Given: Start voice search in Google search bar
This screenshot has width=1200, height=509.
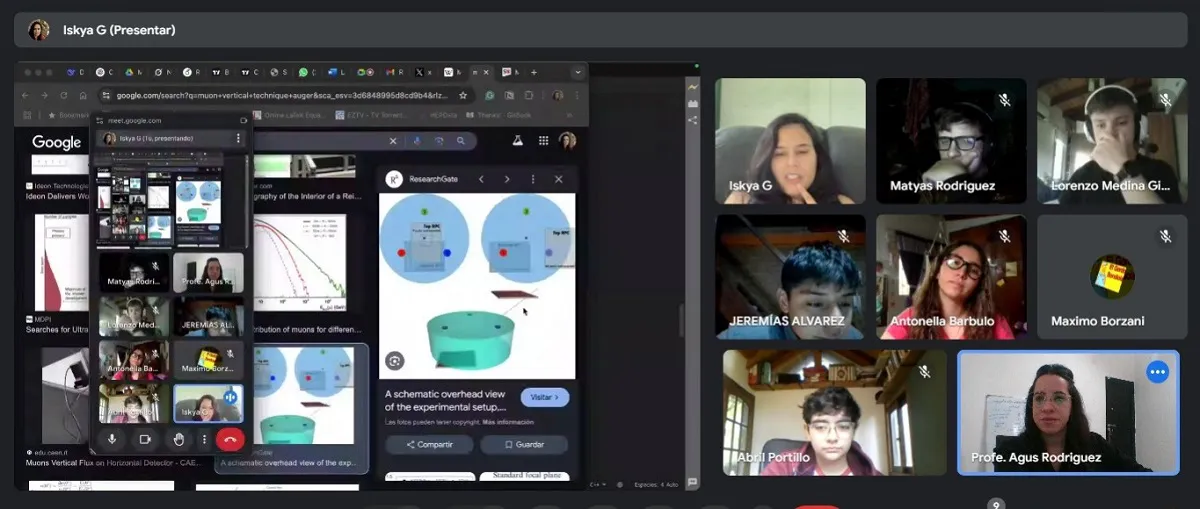Looking at the screenshot, I should pos(416,142).
